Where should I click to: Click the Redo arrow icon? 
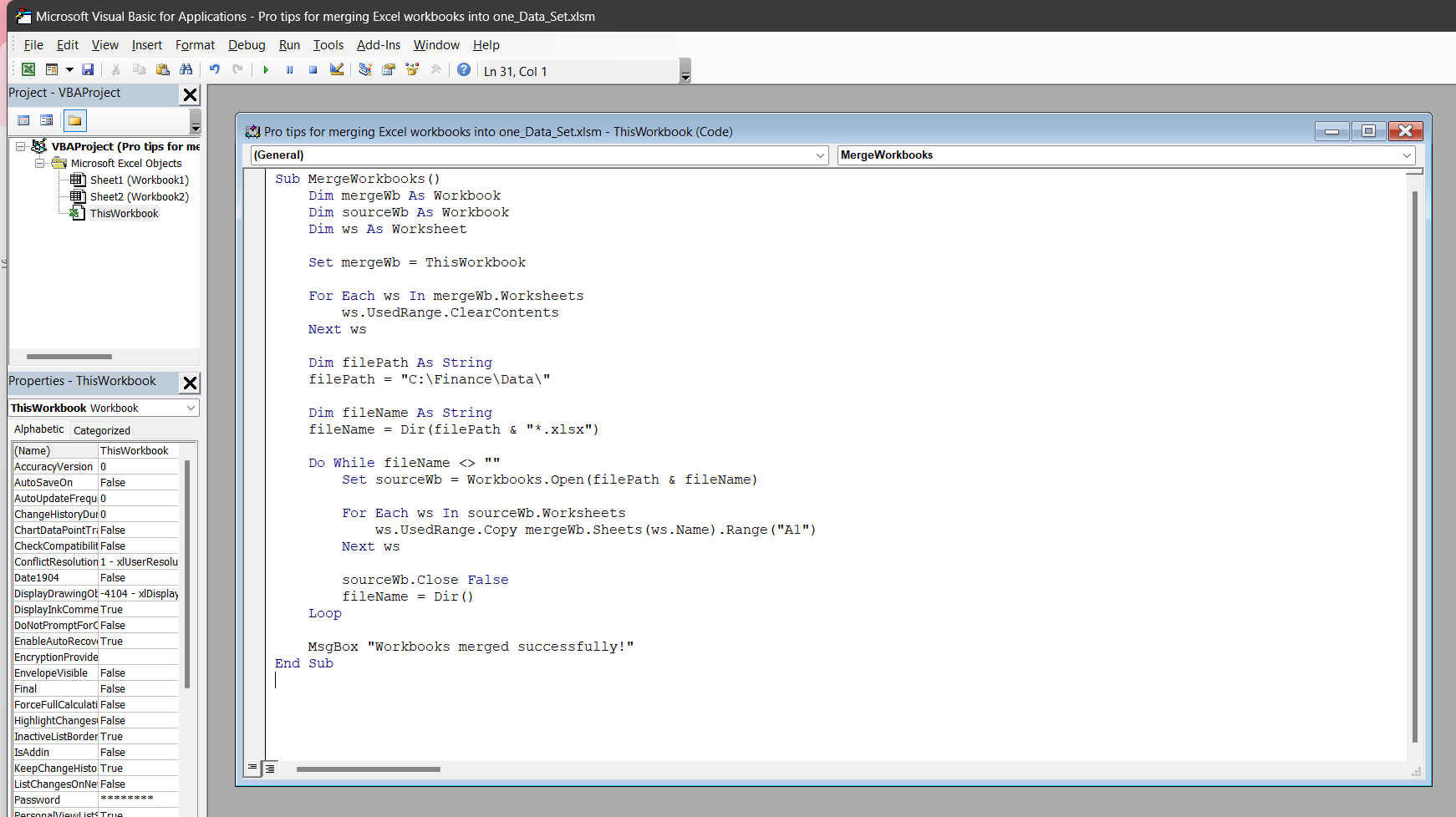(238, 70)
